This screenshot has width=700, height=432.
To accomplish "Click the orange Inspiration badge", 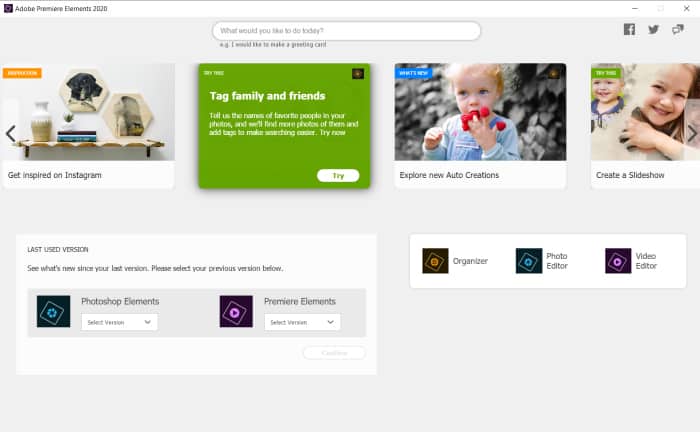I will pos(22,73).
